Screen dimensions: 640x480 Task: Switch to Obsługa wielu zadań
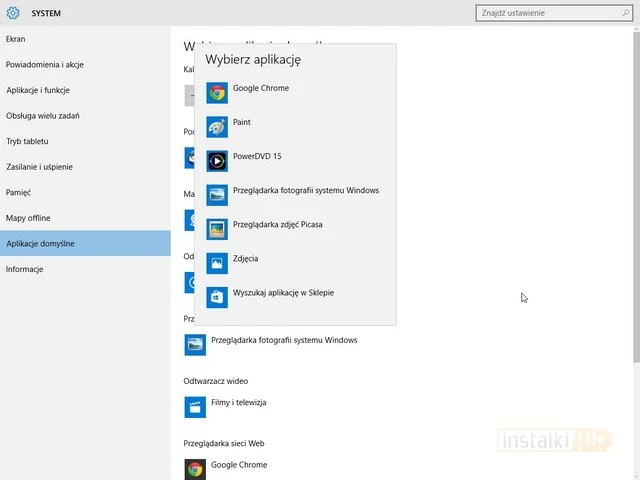point(43,116)
